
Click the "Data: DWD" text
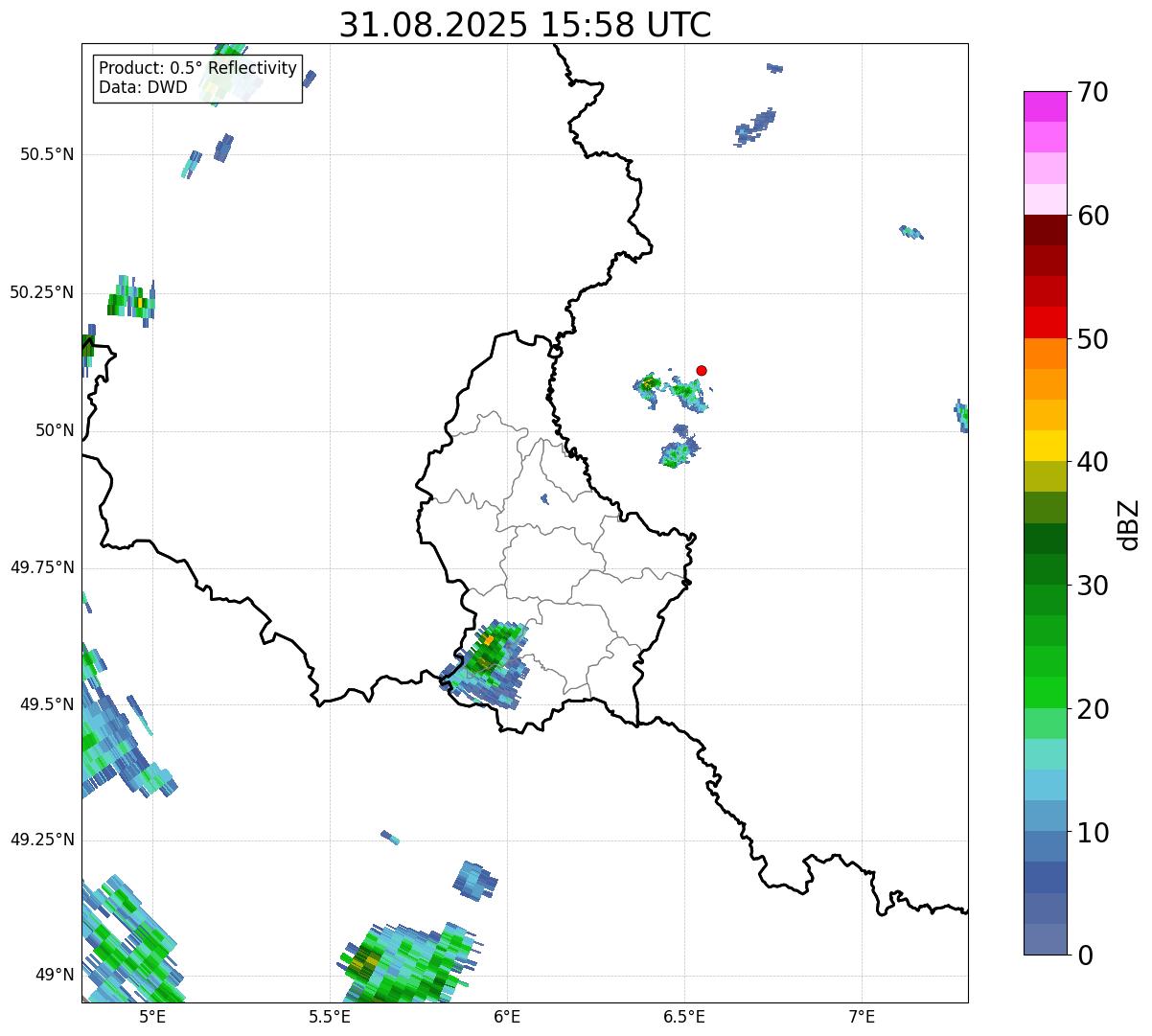click(143, 87)
